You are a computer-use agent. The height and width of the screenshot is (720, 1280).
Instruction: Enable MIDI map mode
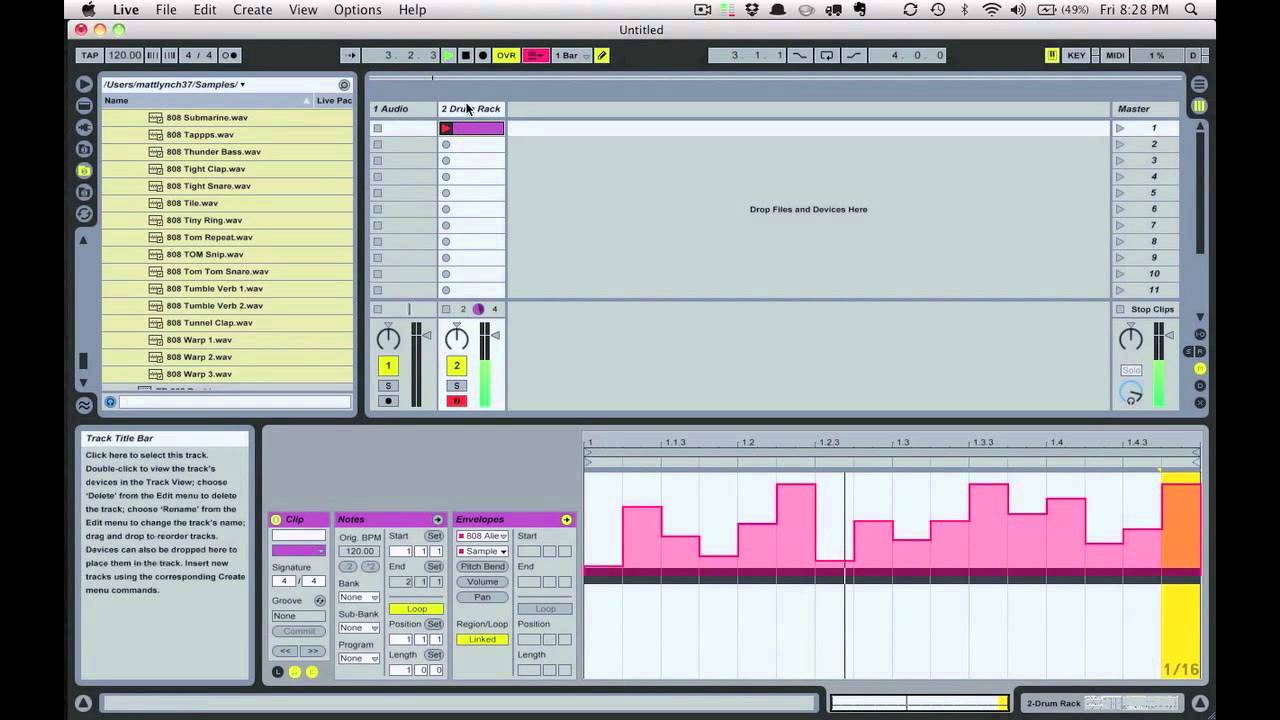coord(1115,55)
